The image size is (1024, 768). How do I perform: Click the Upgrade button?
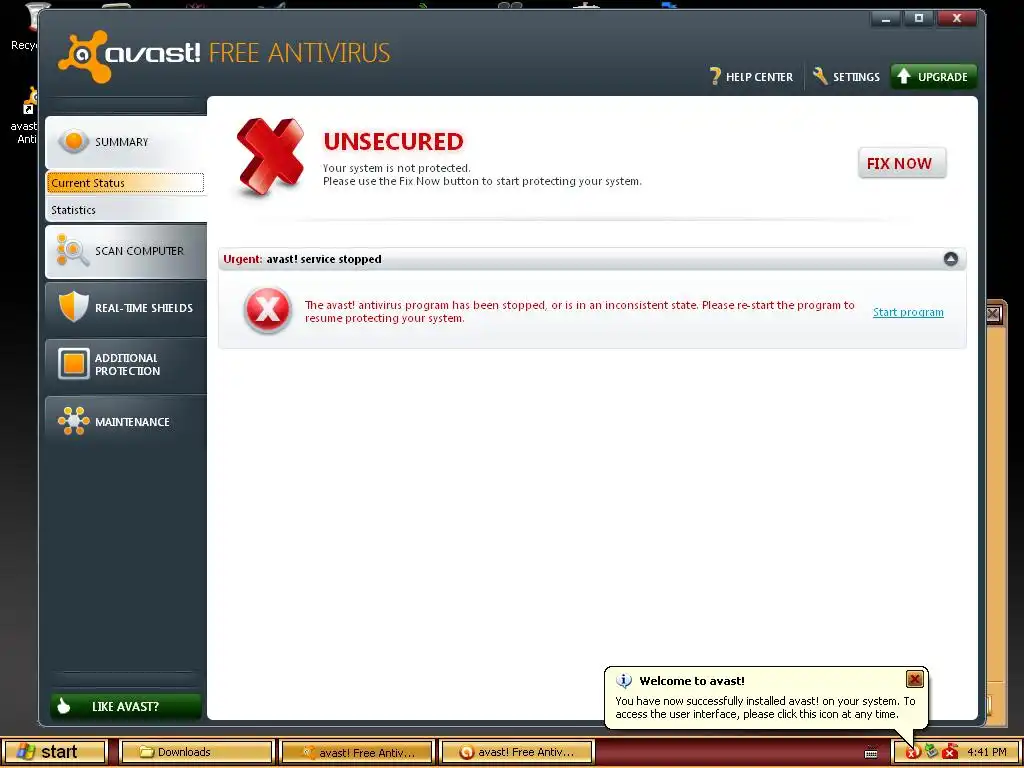[x=933, y=76]
